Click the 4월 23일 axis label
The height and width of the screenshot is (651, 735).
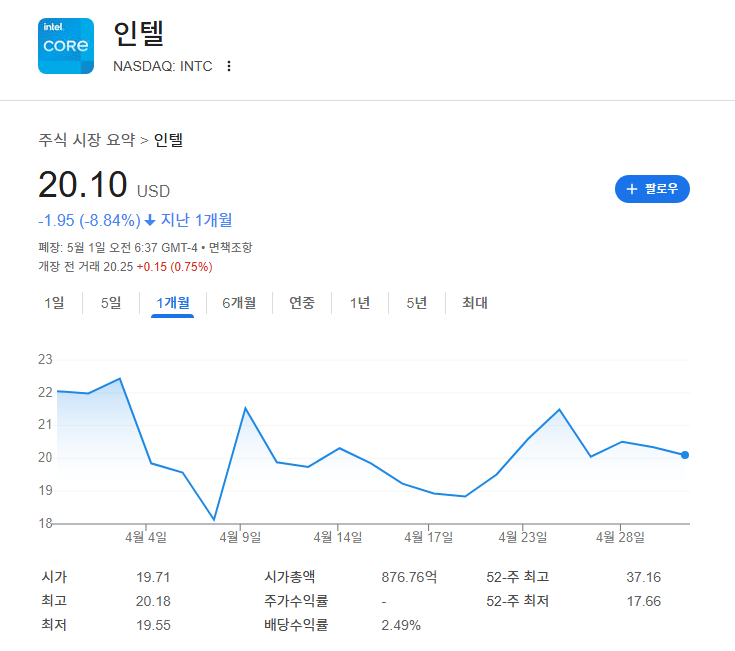tap(523, 537)
